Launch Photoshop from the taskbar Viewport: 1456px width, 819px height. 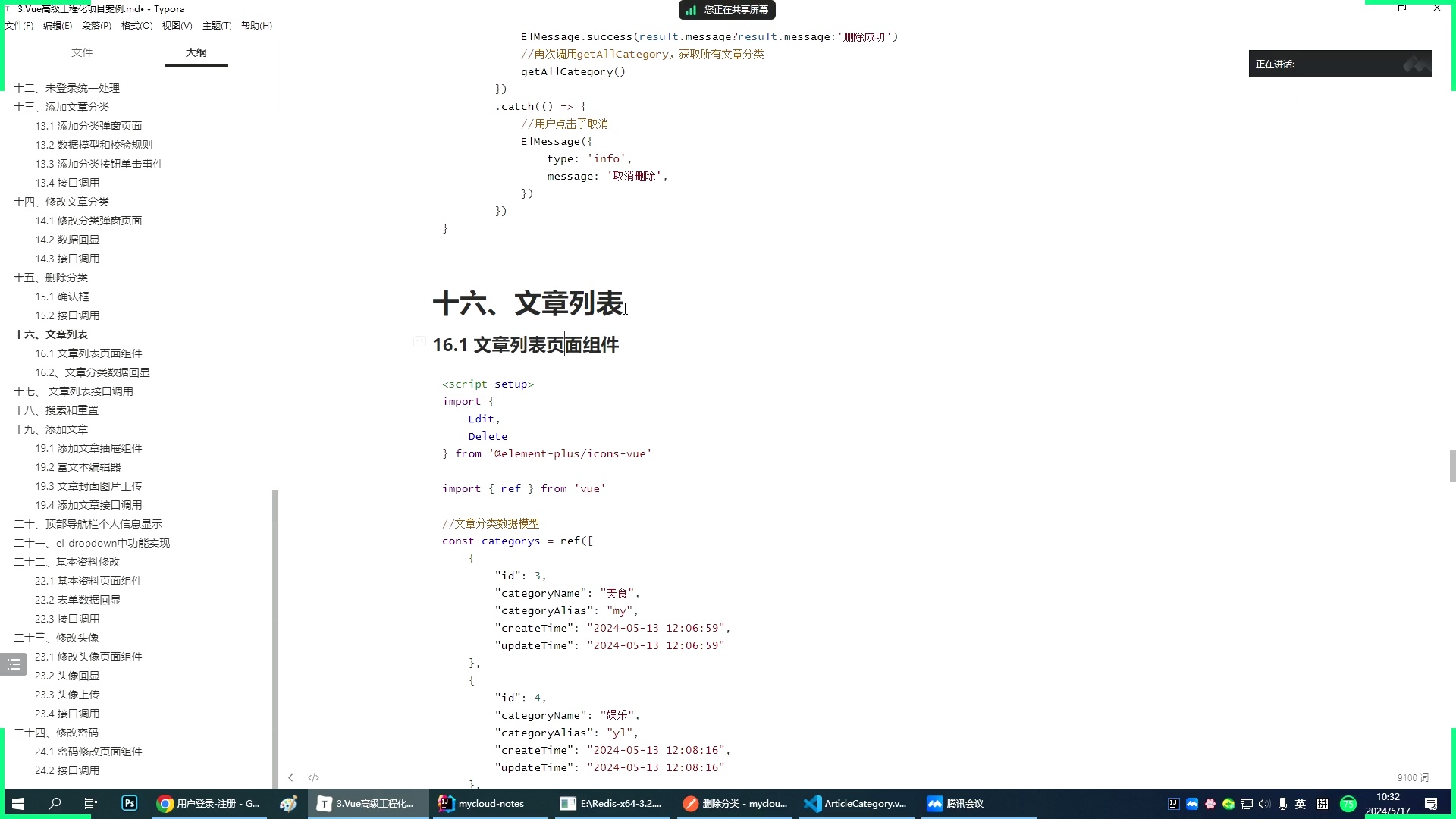pyautogui.click(x=129, y=803)
